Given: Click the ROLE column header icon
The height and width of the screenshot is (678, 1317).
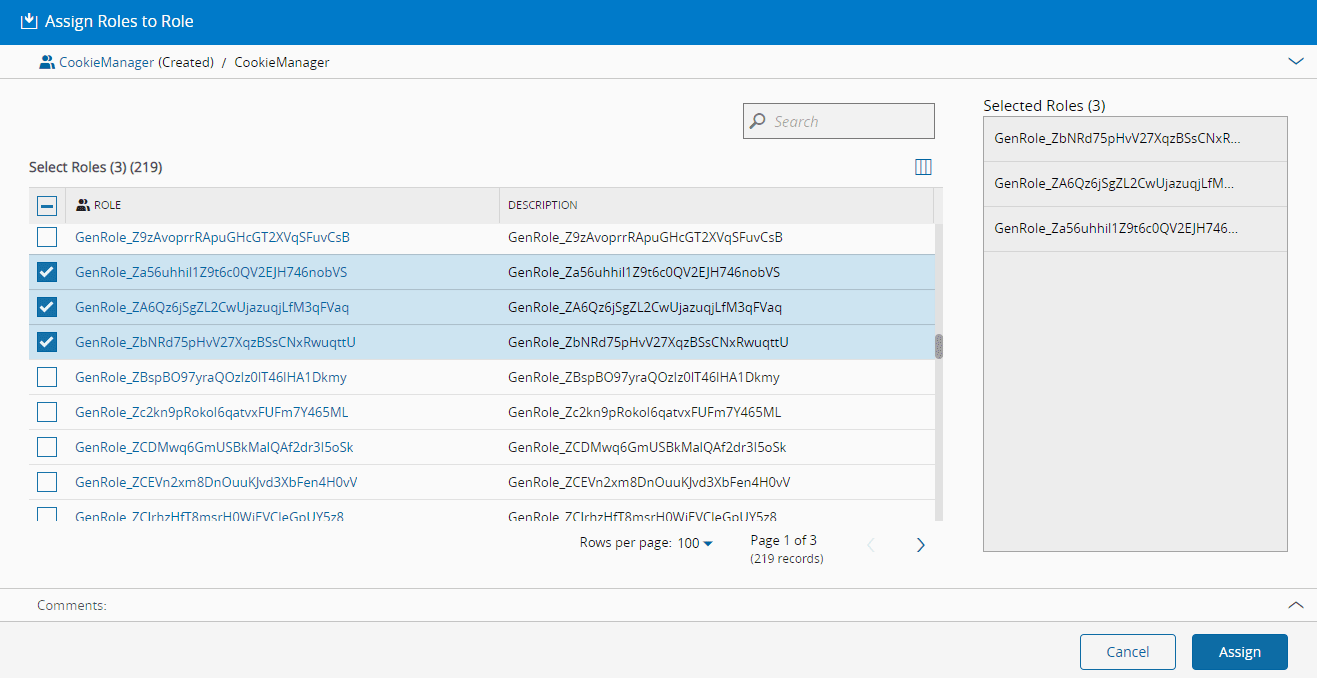Looking at the screenshot, I should 83,205.
